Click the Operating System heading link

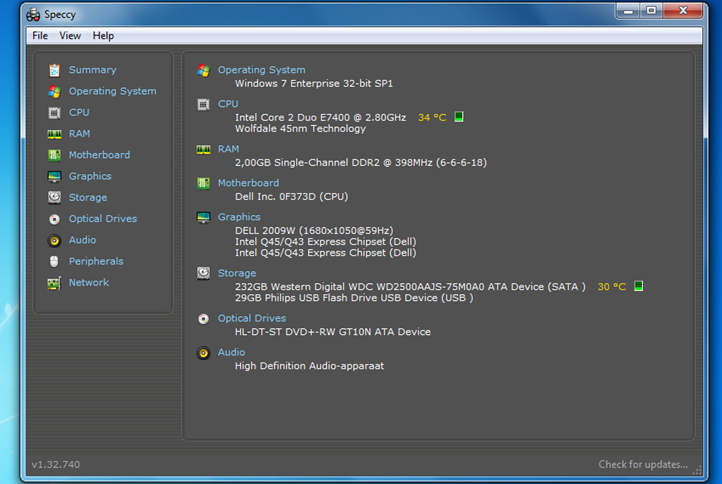pyautogui.click(x=262, y=70)
